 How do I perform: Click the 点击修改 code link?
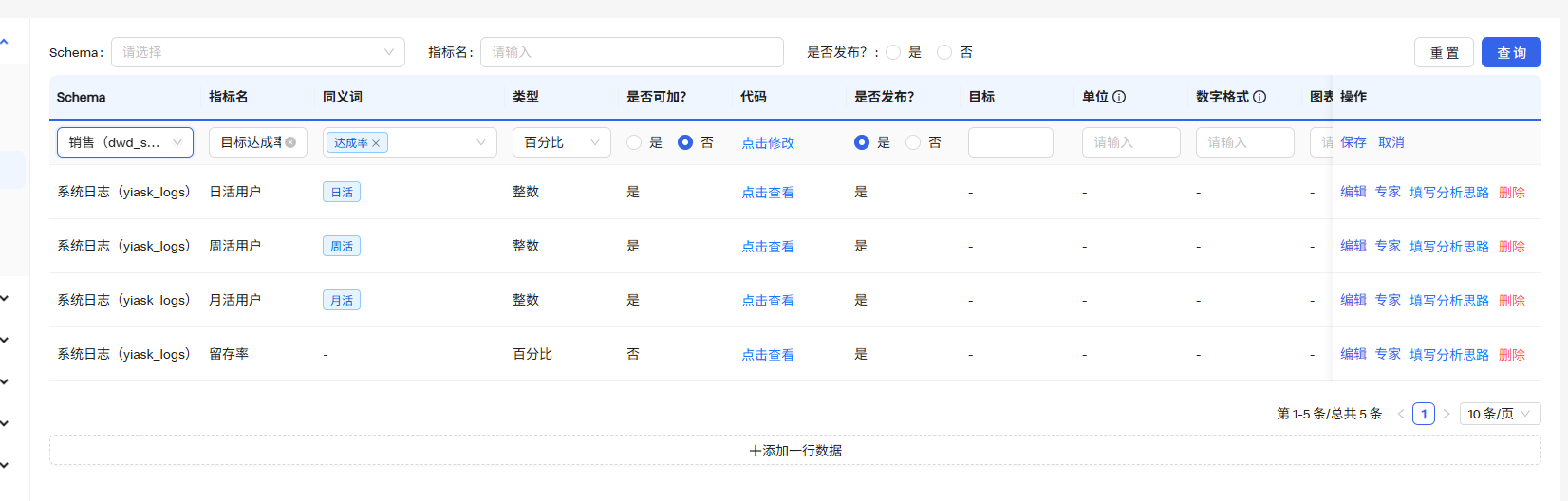tap(768, 142)
